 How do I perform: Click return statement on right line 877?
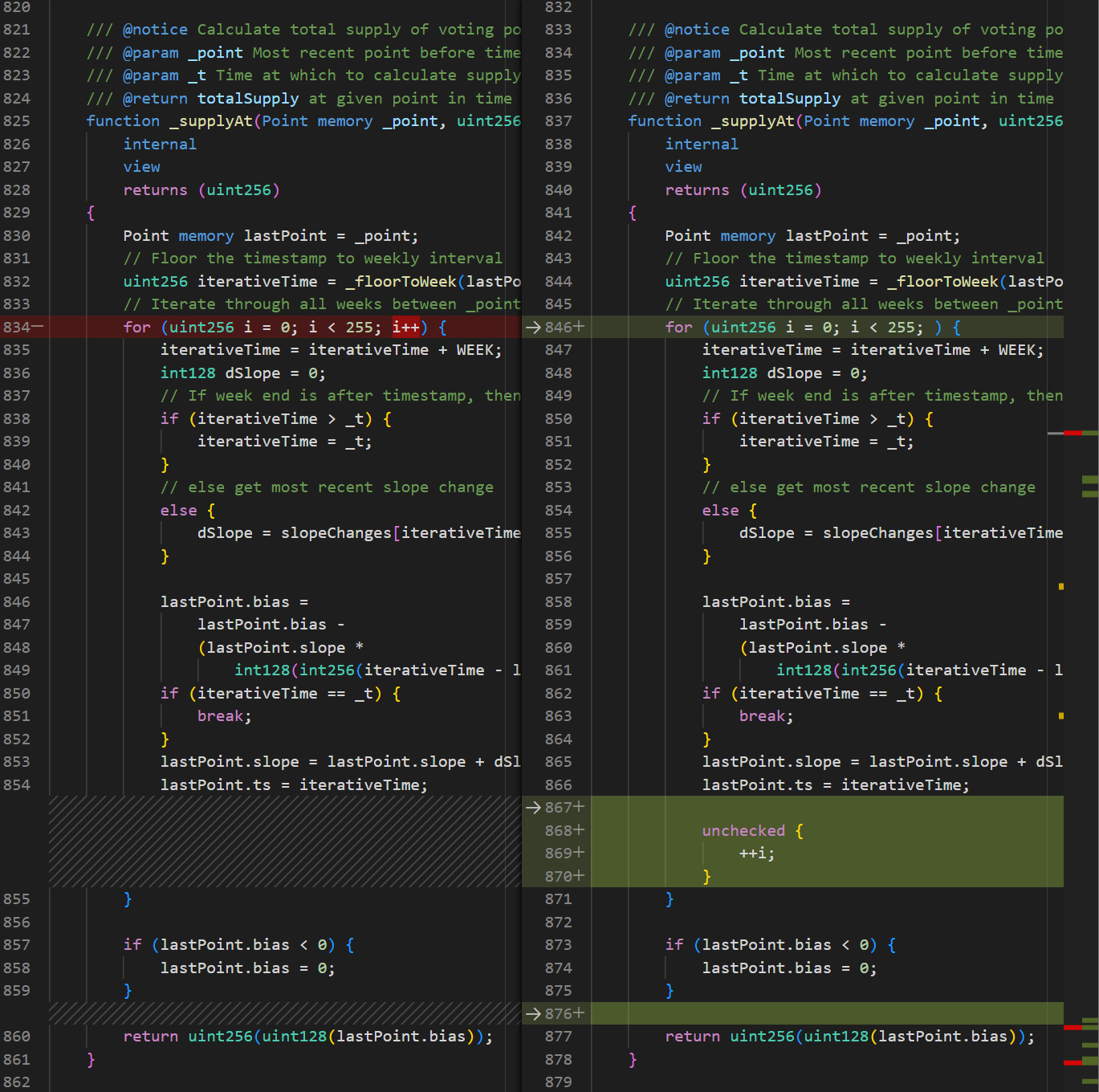(x=850, y=1036)
